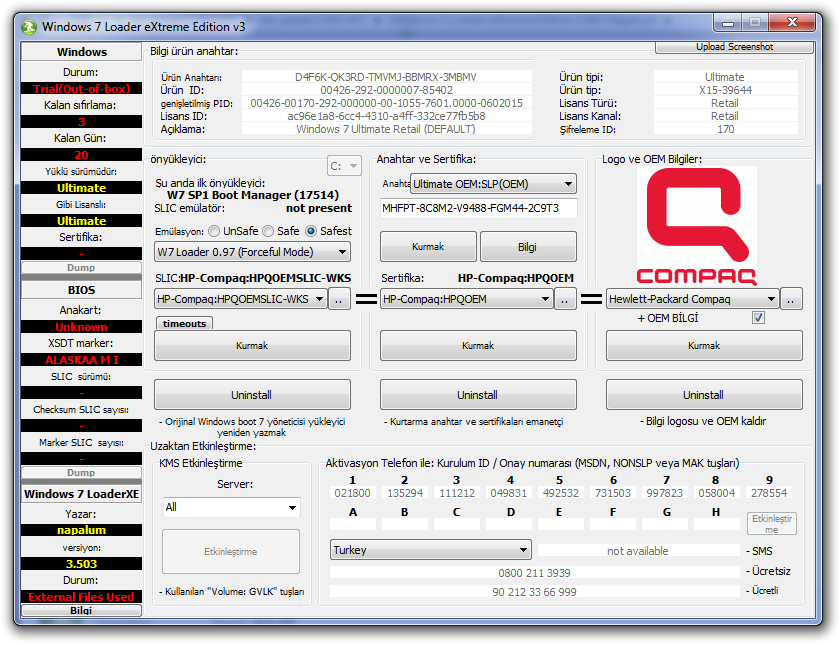Click the Bilgi button below External Files Used
Viewport: 840px width, 645px height.
[81, 610]
